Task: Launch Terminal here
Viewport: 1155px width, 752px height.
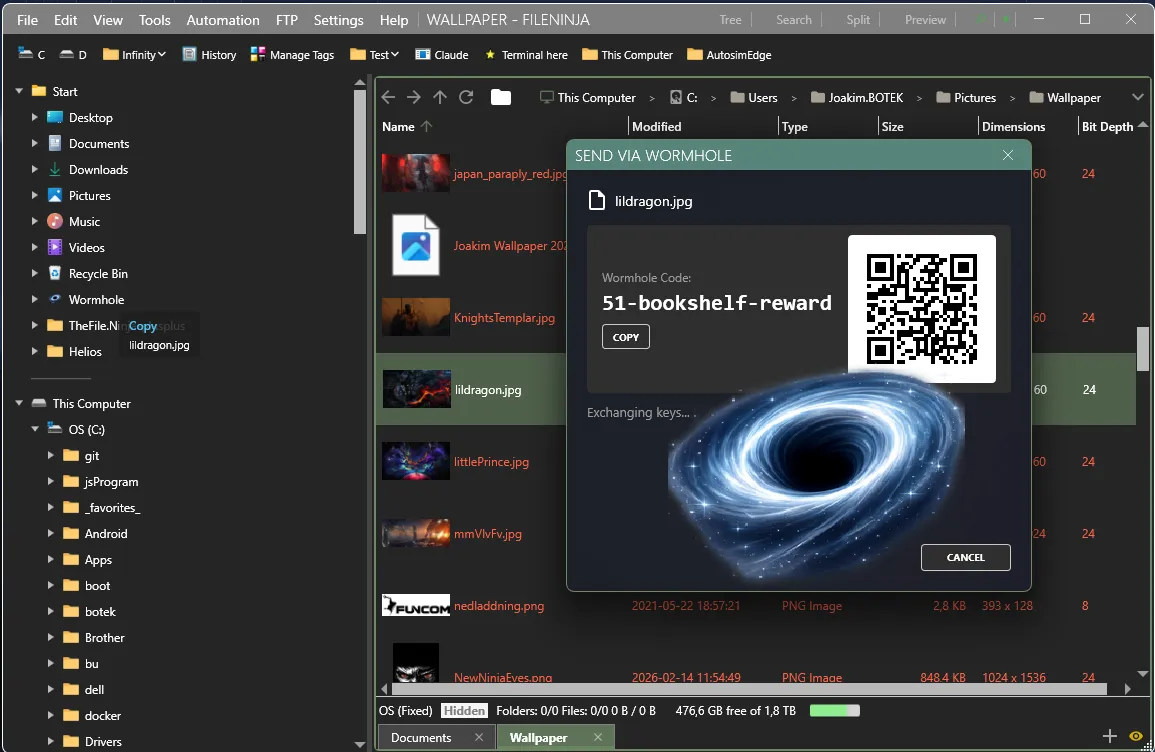Action: click(526, 55)
